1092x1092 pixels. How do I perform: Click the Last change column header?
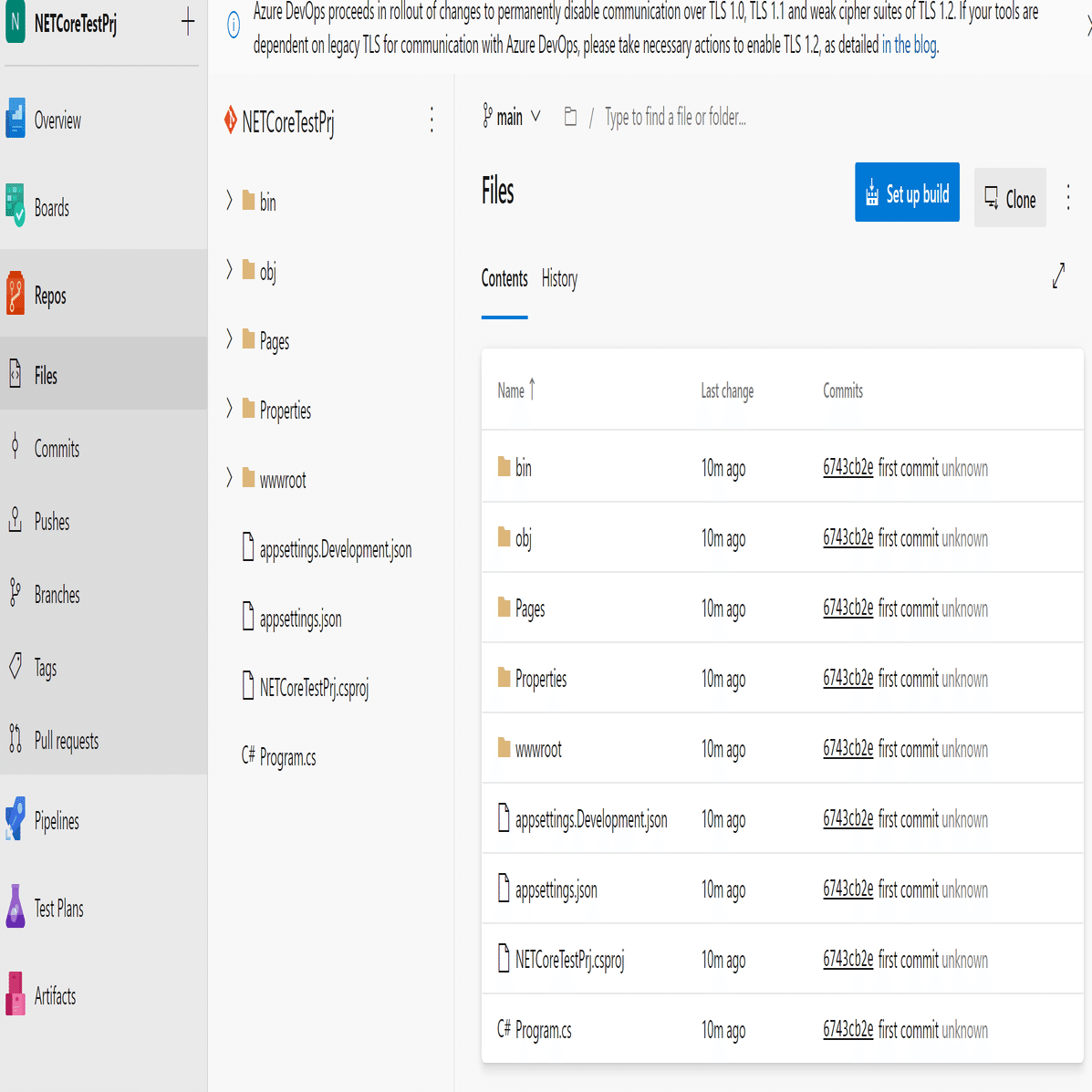[727, 391]
